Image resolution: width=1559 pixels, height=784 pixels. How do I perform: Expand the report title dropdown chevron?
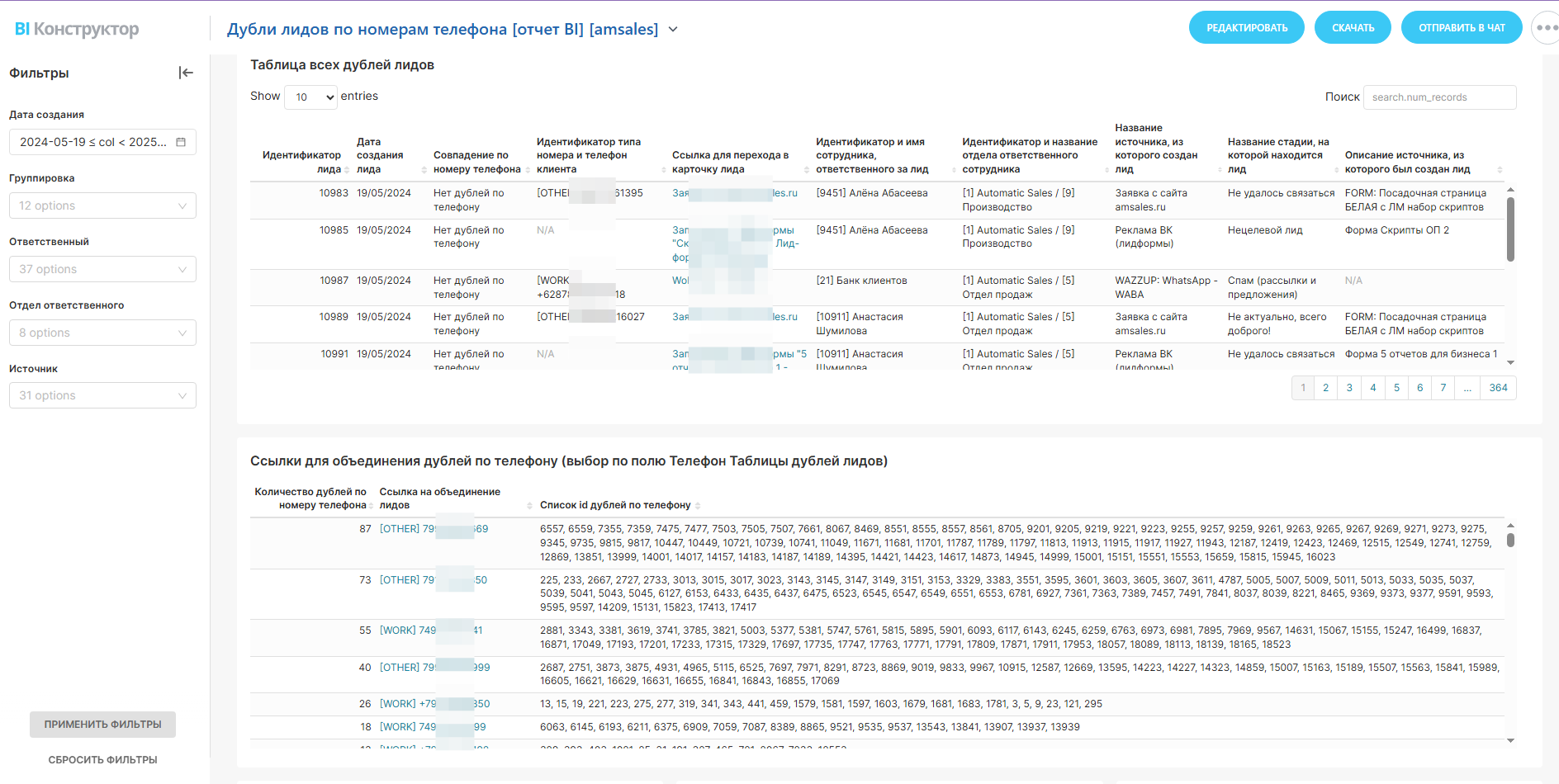coord(673,30)
